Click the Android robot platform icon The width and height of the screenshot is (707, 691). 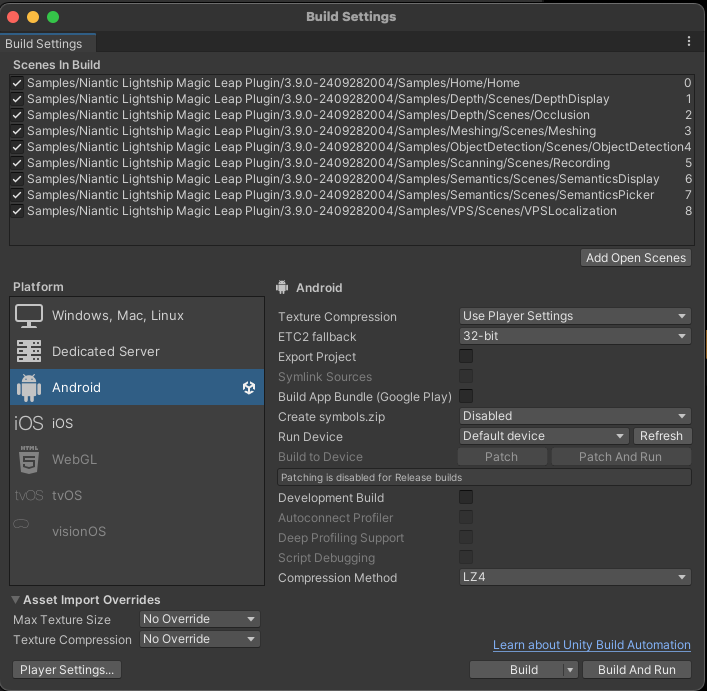28,388
